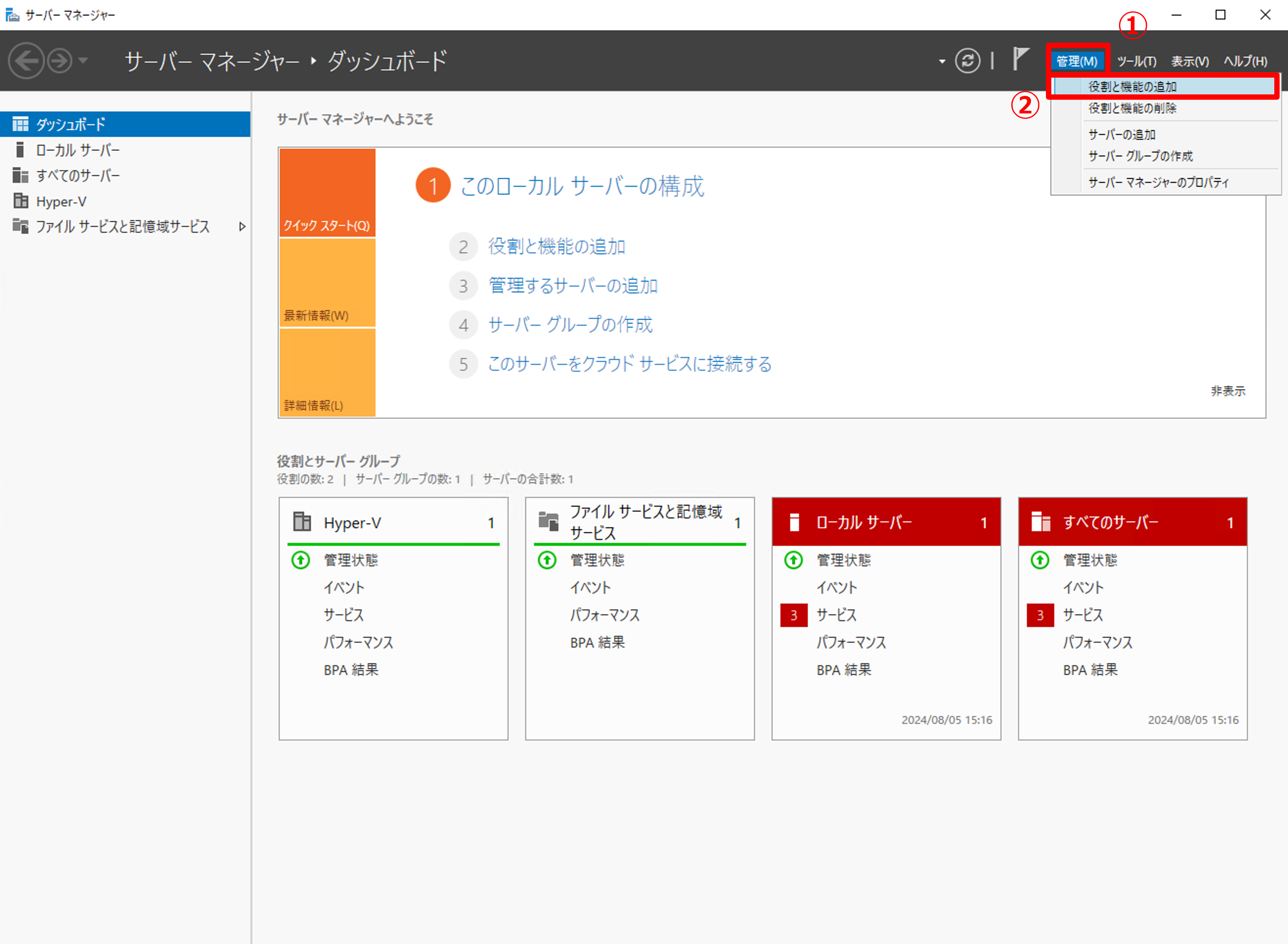Select 役割と機能の追加 menu entry
Screen dimensions: 1288x944
click(1164, 86)
